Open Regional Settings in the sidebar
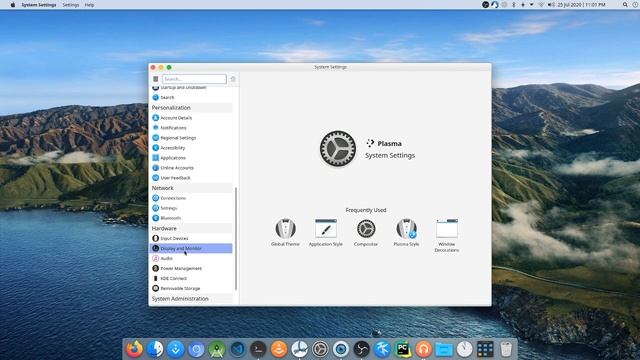 [x=191, y=138]
